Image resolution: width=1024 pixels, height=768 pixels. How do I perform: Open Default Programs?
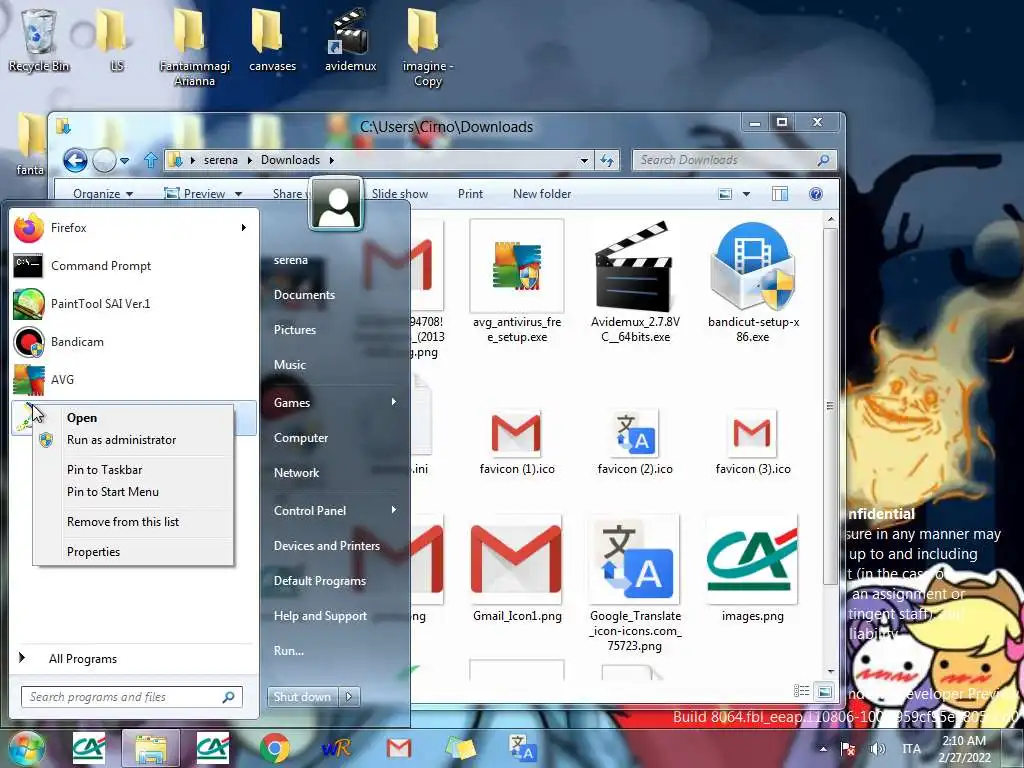click(x=319, y=581)
